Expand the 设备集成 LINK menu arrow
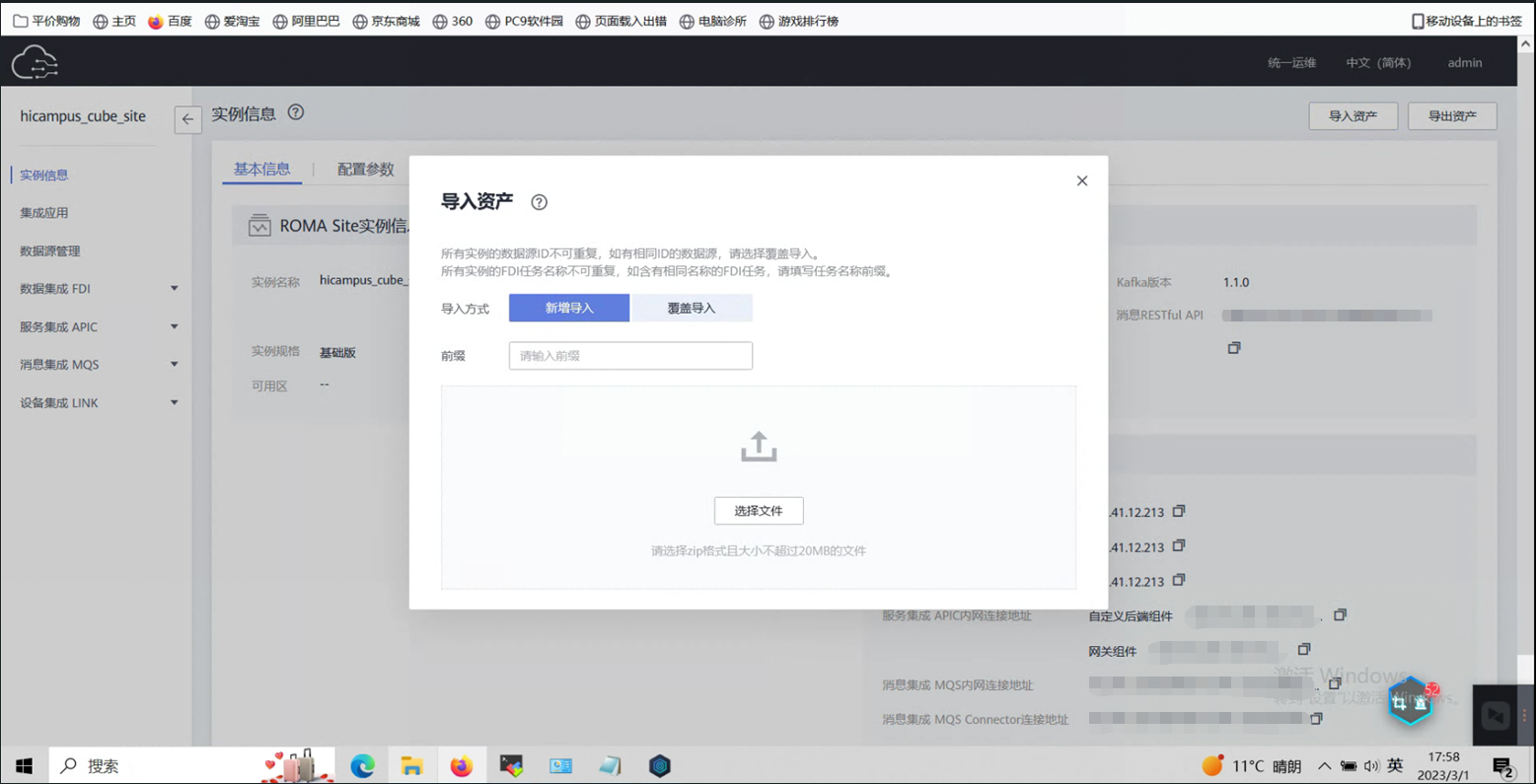Viewport: 1536px width, 784px height. click(x=174, y=403)
